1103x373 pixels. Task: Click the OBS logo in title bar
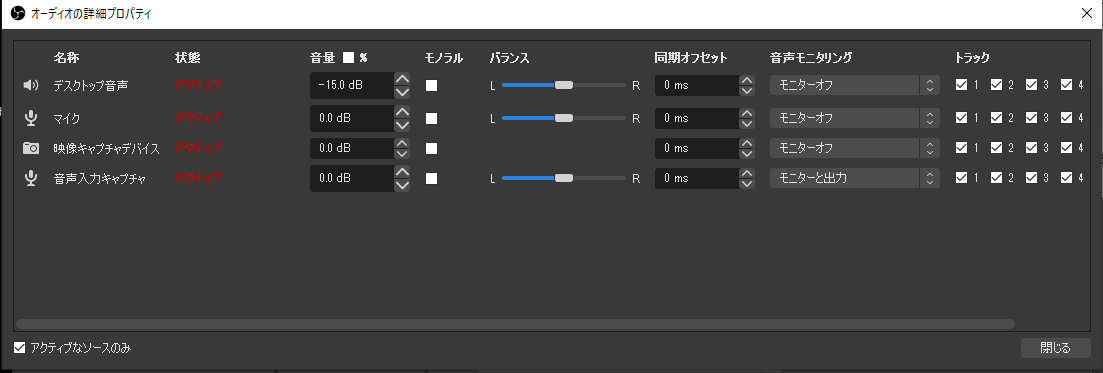pyautogui.click(x=18, y=13)
